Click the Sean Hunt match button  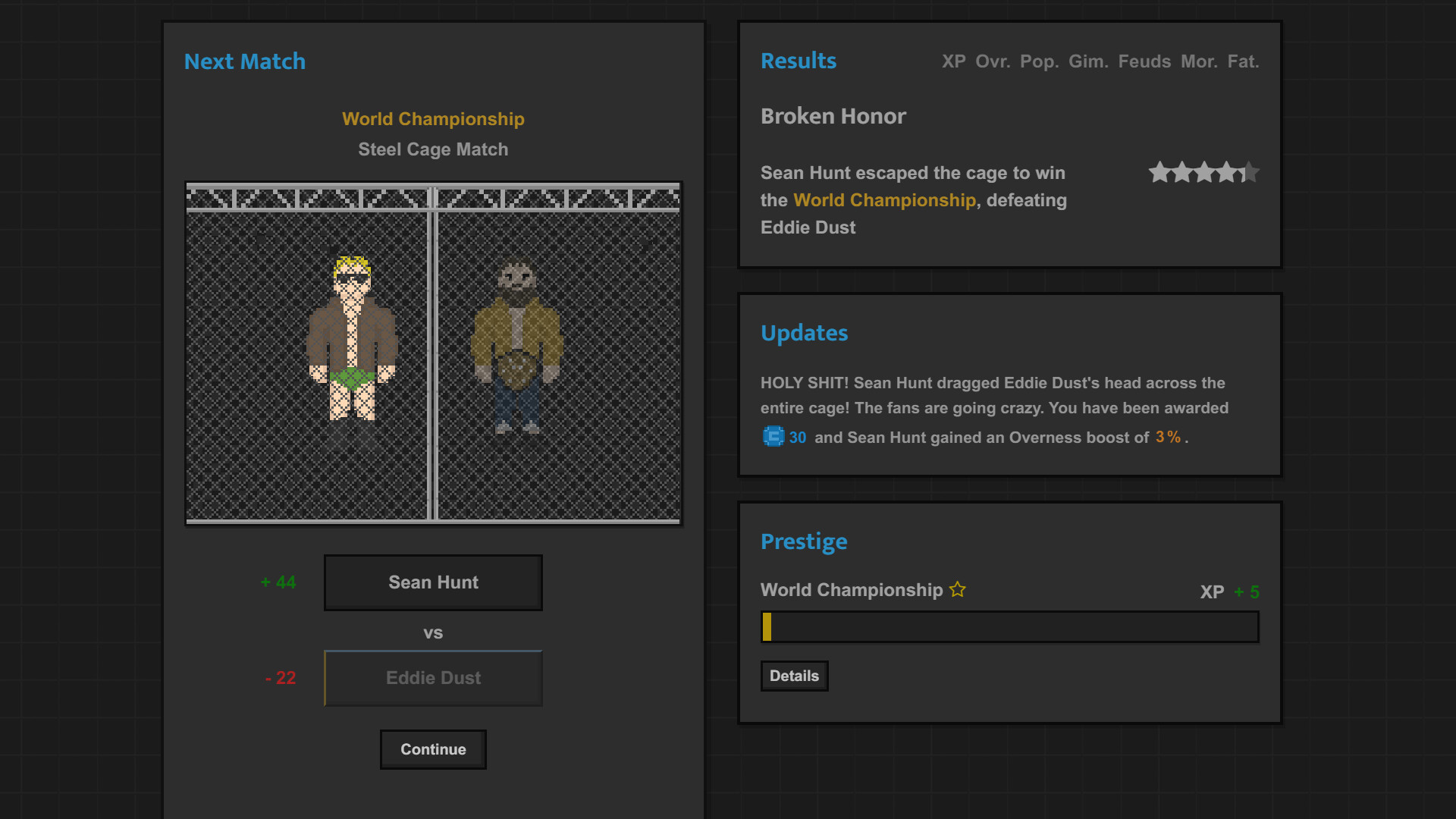pyautogui.click(x=433, y=582)
